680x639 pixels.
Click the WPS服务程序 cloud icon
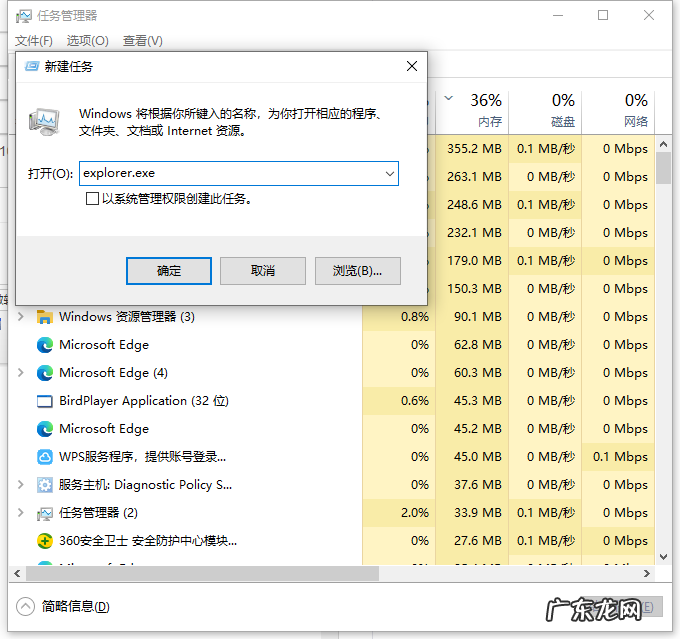coord(45,457)
